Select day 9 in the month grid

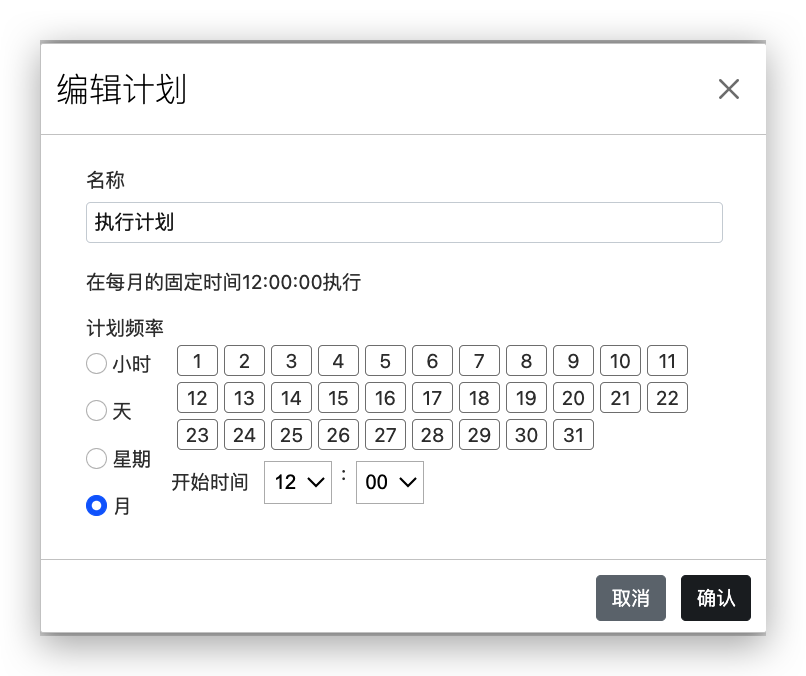573,361
